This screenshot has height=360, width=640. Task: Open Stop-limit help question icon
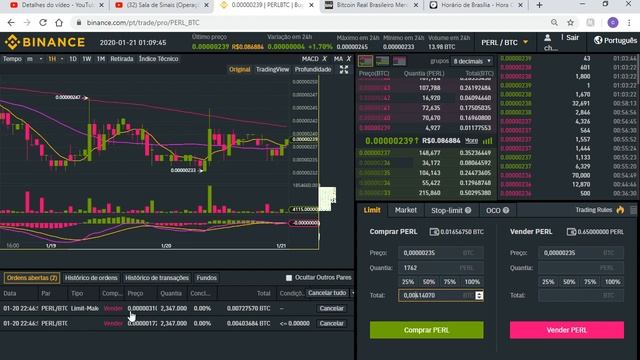click(x=468, y=210)
